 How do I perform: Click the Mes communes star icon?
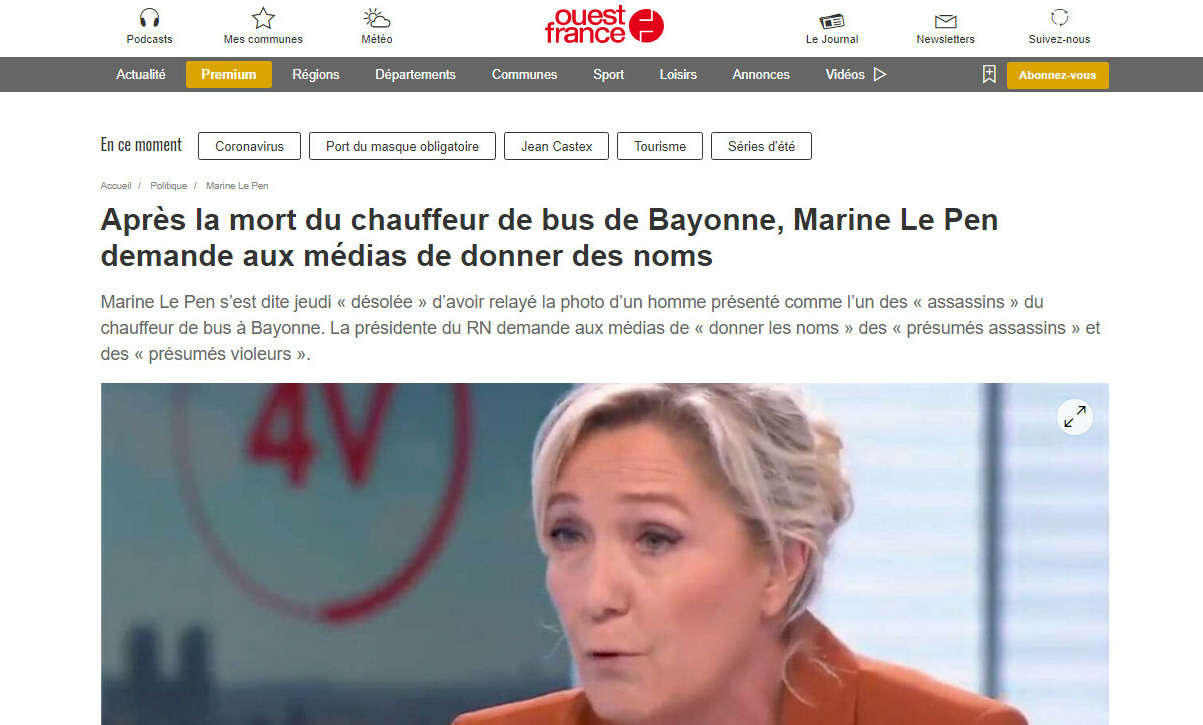[263, 18]
